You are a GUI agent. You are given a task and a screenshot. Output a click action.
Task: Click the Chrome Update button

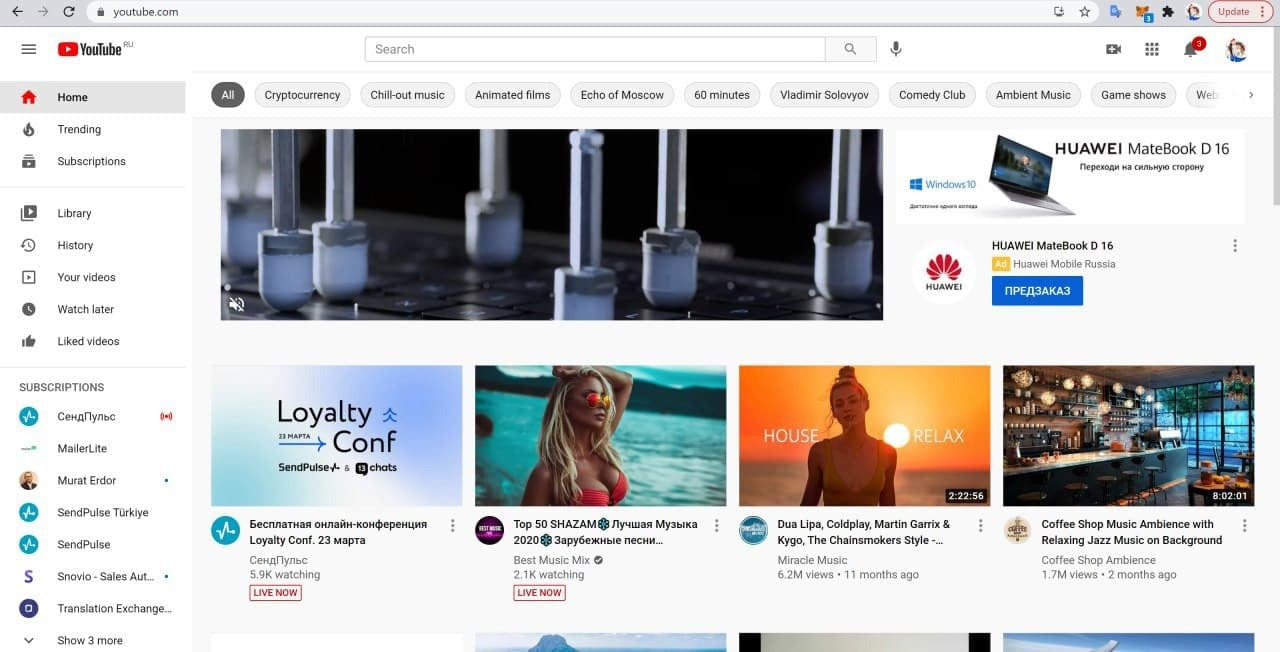pos(1239,12)
